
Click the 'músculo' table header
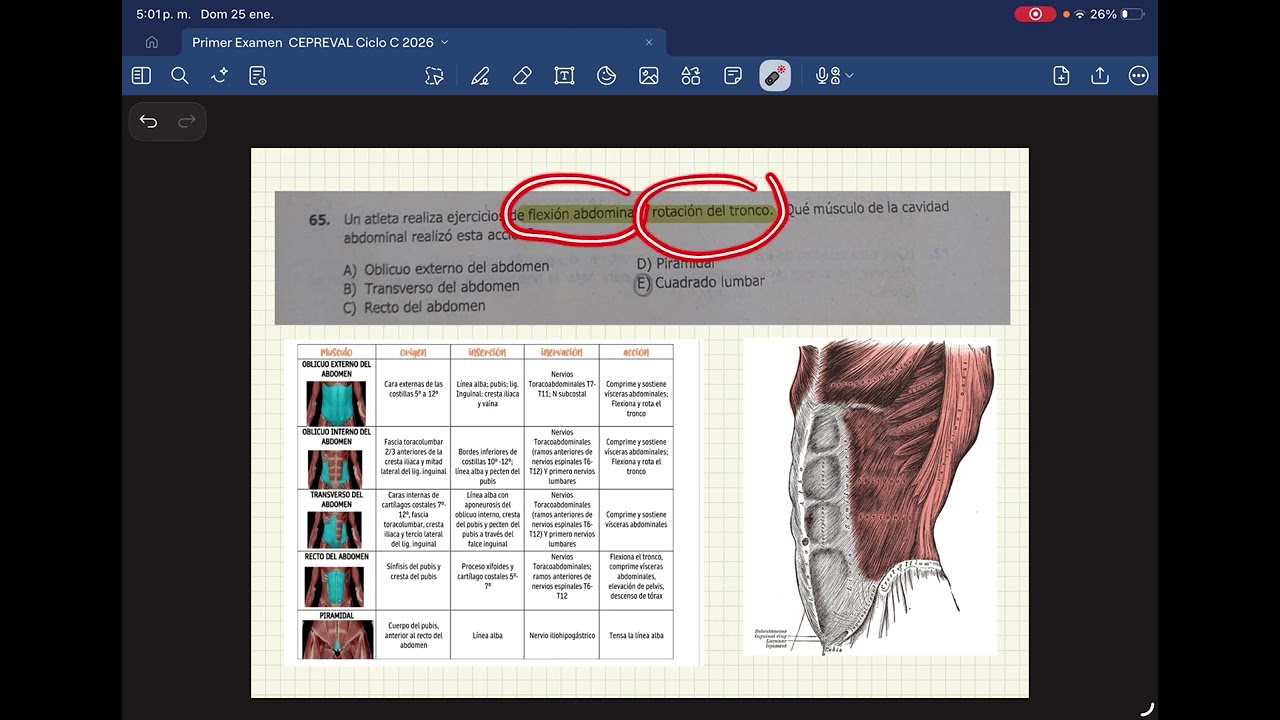tap(336, 352)
